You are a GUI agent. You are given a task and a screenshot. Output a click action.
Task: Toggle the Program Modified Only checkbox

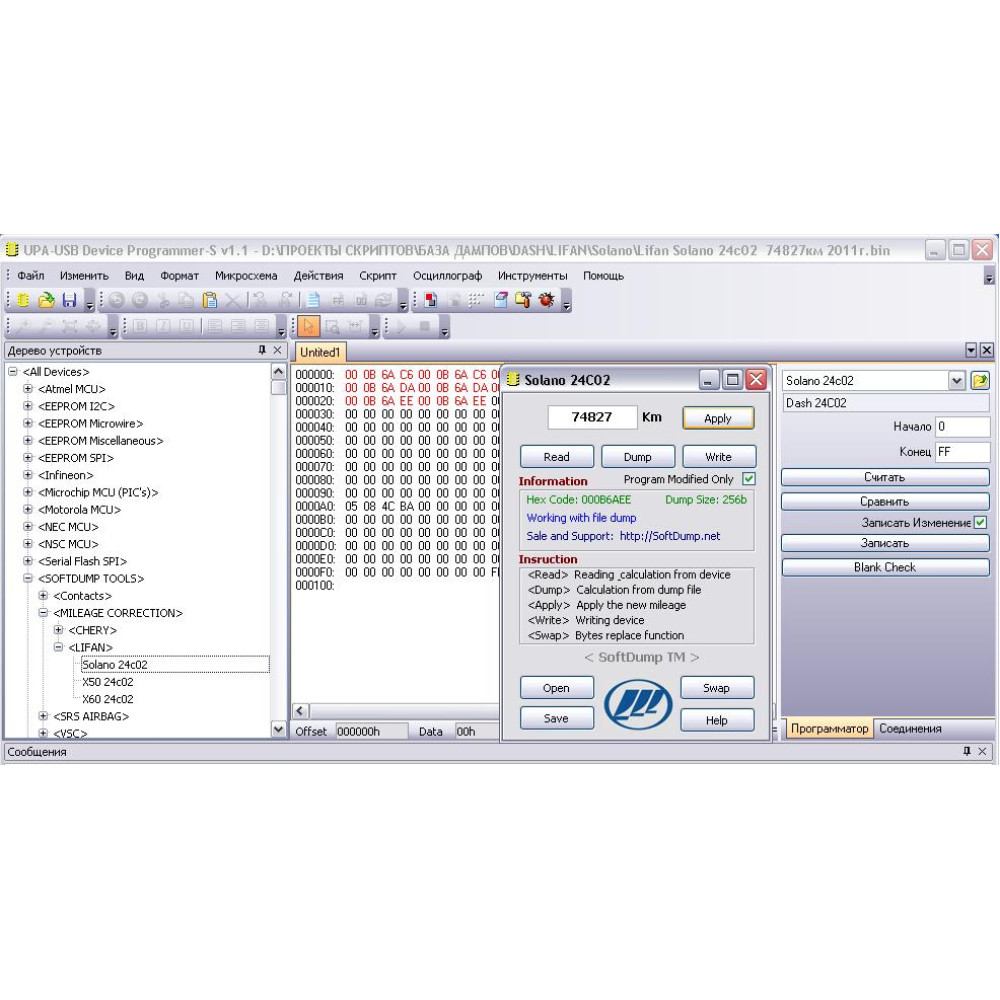pos(749,478)
